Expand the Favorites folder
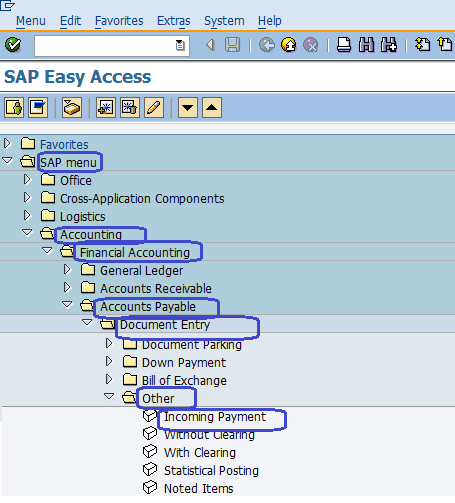The height and width of the screenshot is (503, 455). click(7, 144)
